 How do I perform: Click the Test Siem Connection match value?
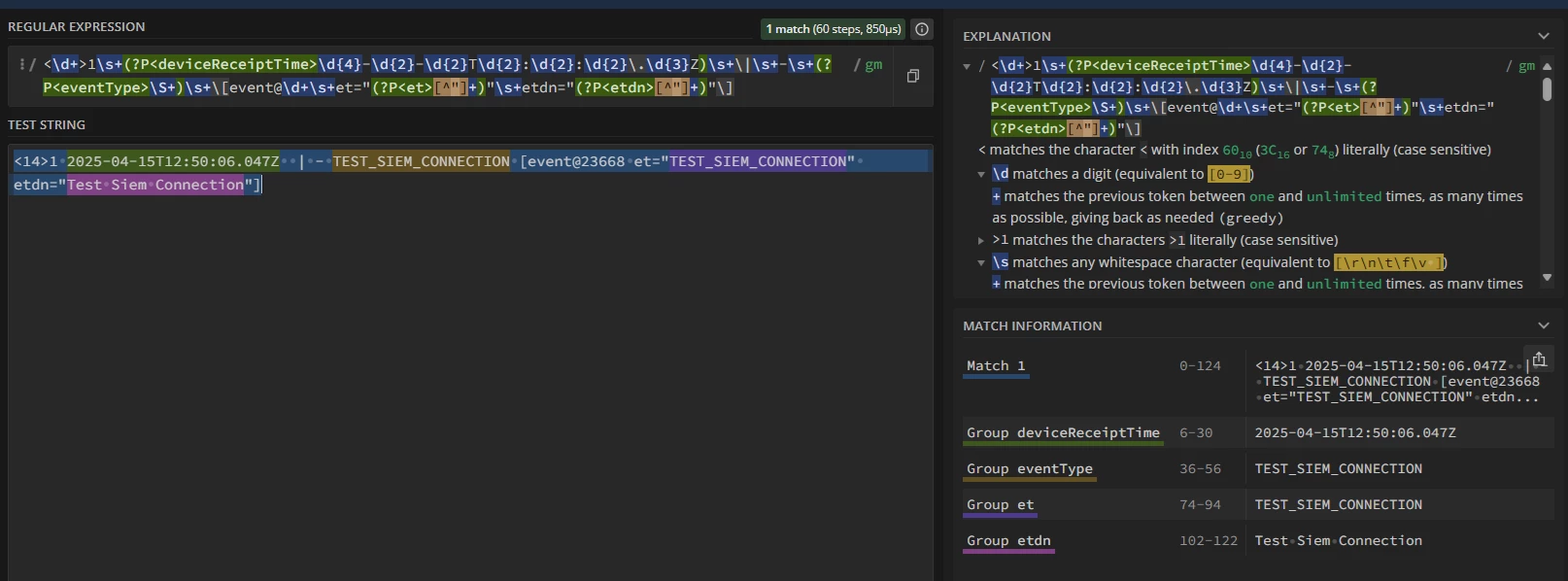point(1338,541)
